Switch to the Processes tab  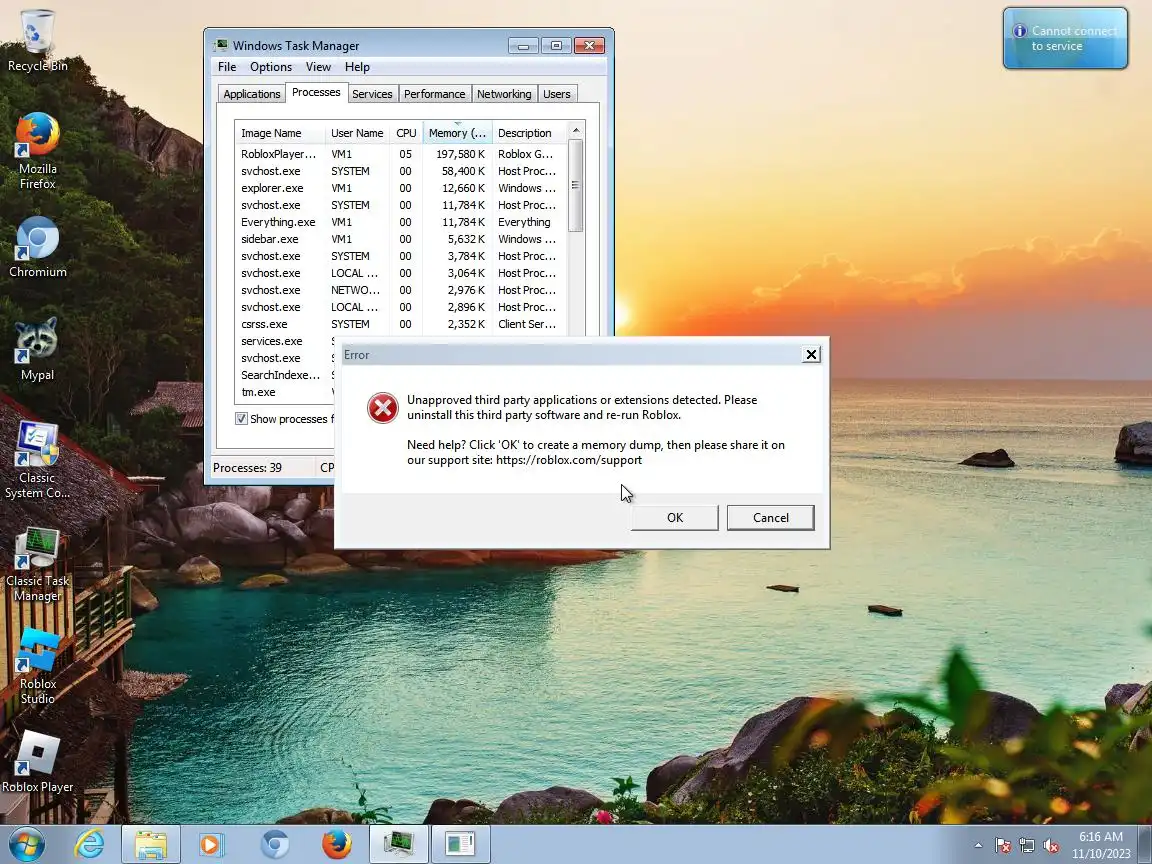(316, 93)
